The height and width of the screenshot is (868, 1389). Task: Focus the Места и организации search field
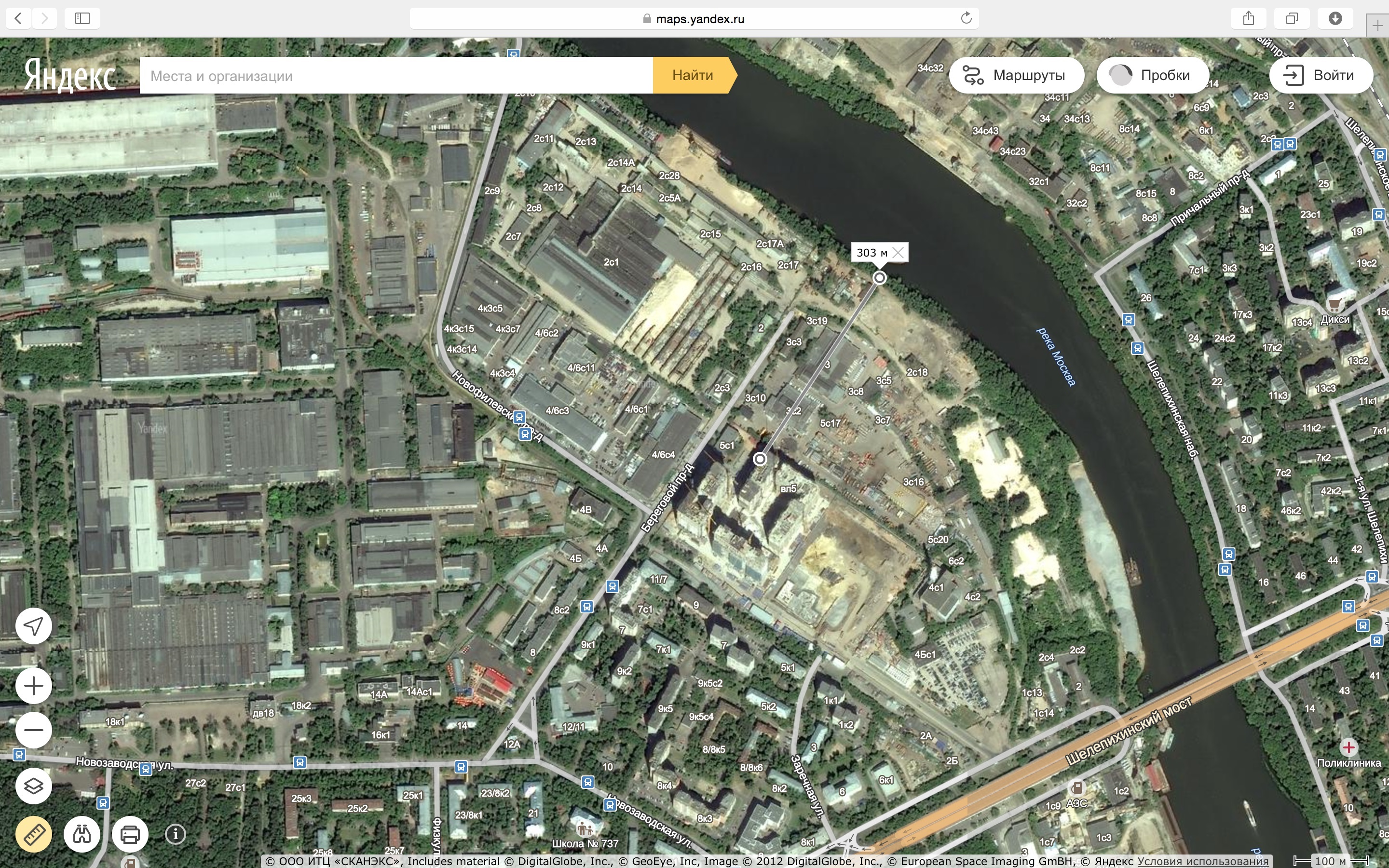[x=396, y=76]
